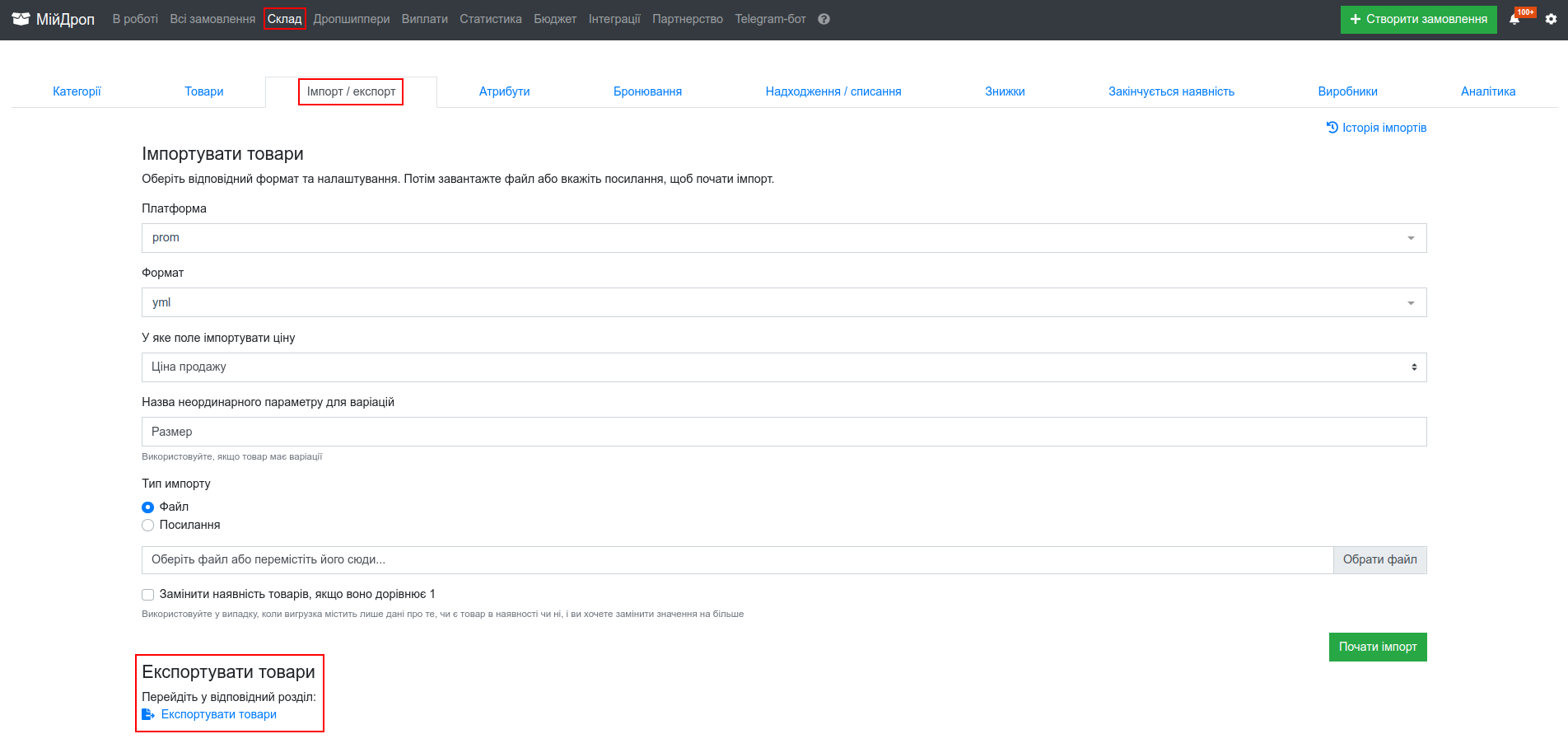Switch to Виробники tab

click(x=1347, y=91)
